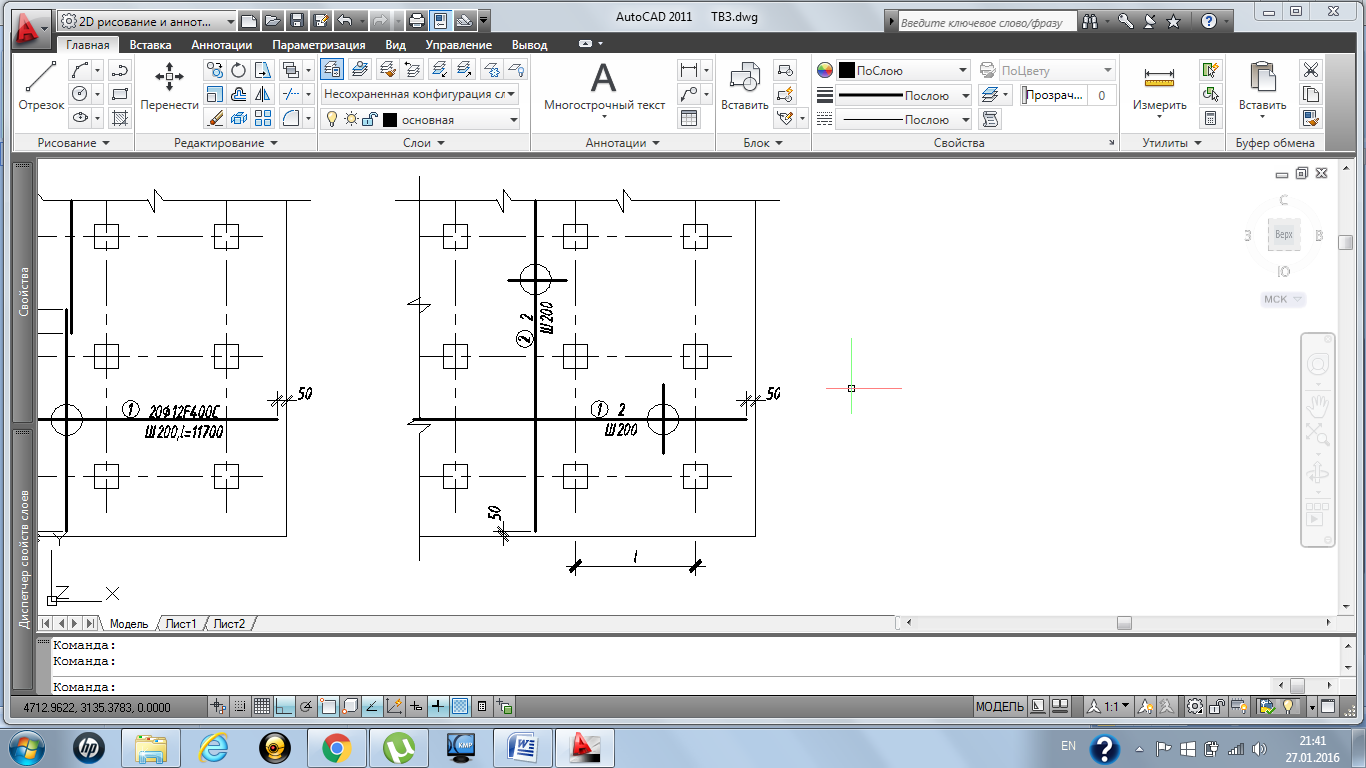Click the МОДЕЛЬ button in status bar
The image size is (1366, 768).
click(x=999, y=707)
